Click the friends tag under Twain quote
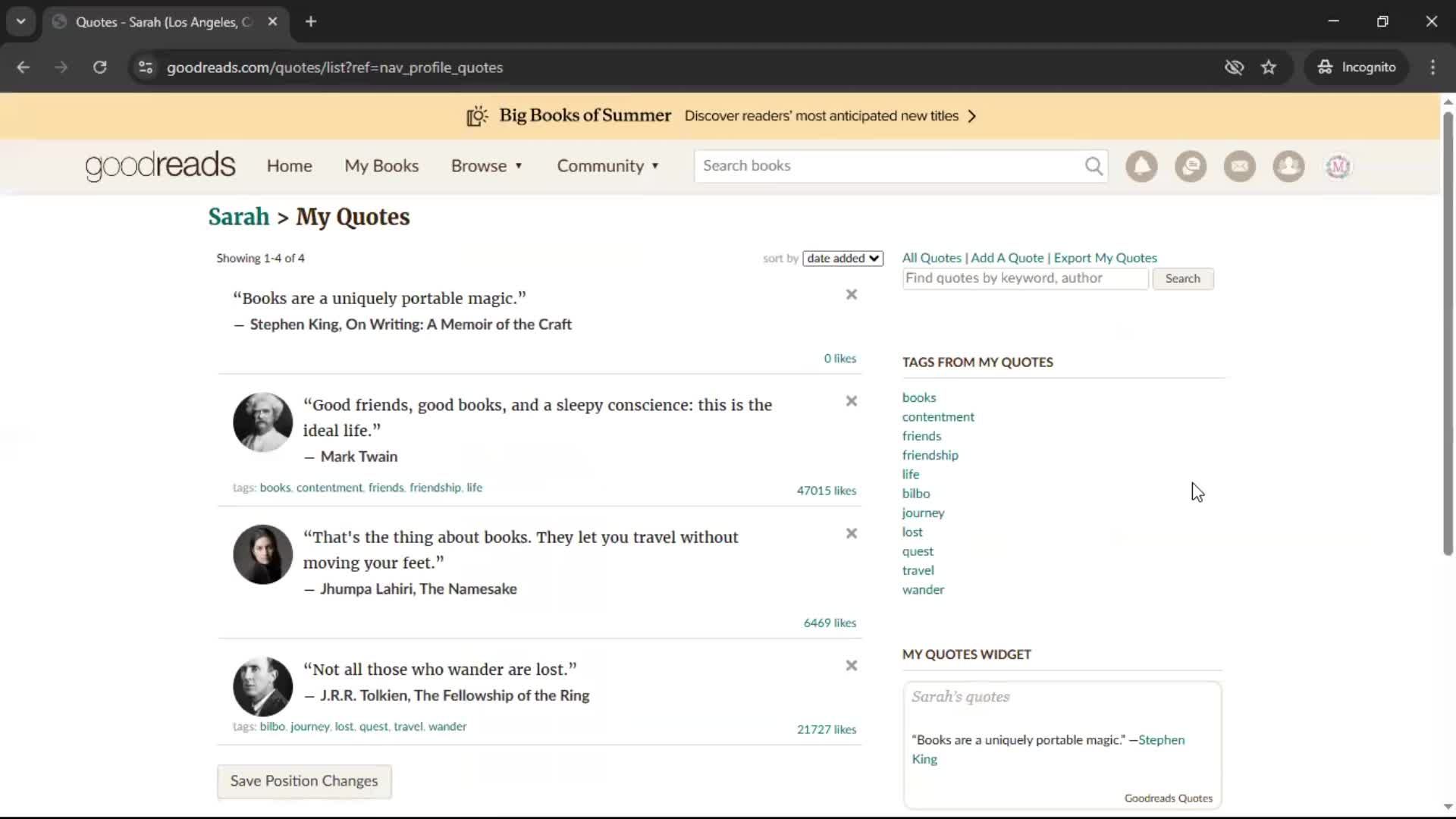 click(x=386, y=488)
